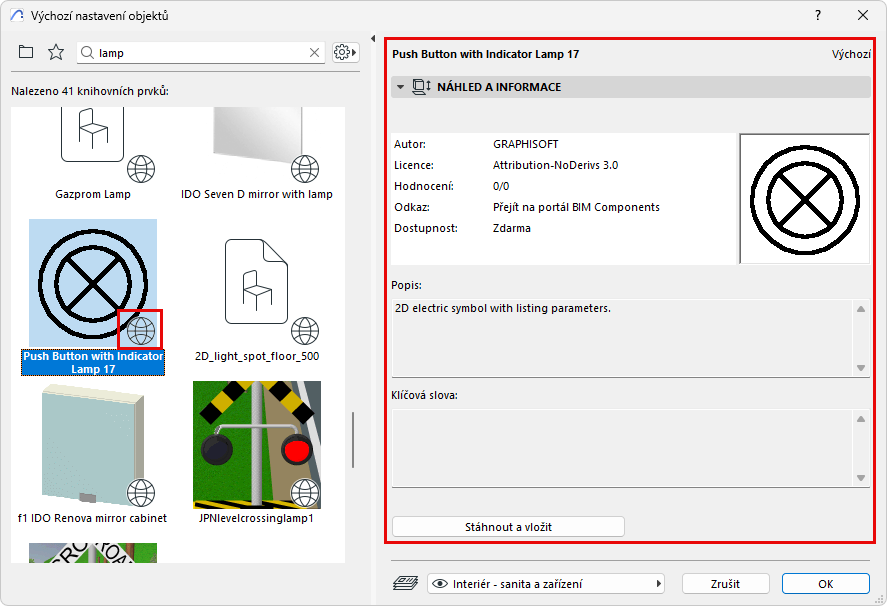This screenshot has width=887, height=606.
Task: Click the Archicad dialog title icon
Action: pyautogui.click(x=17, y=15)
